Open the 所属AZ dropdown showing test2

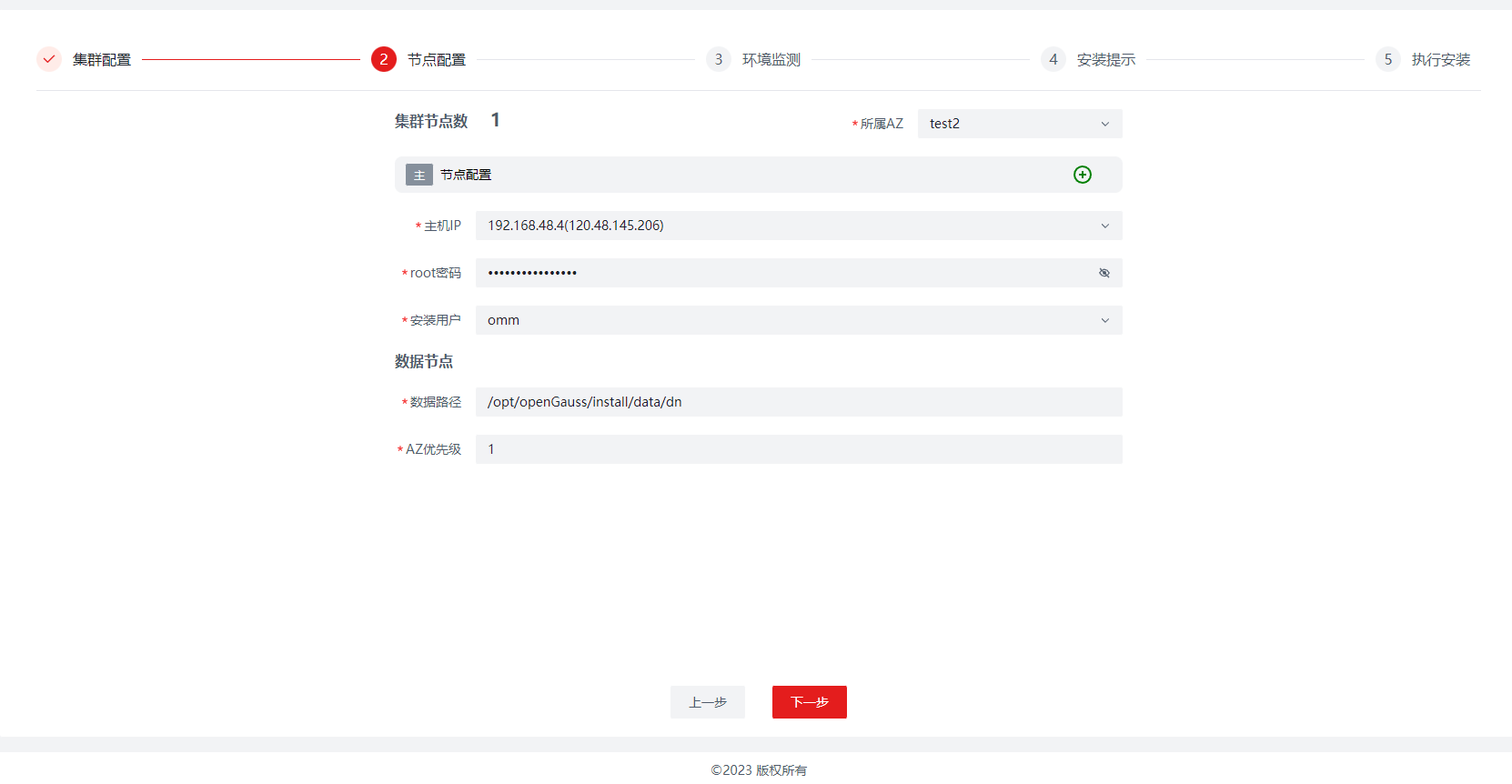[1019, 124]
